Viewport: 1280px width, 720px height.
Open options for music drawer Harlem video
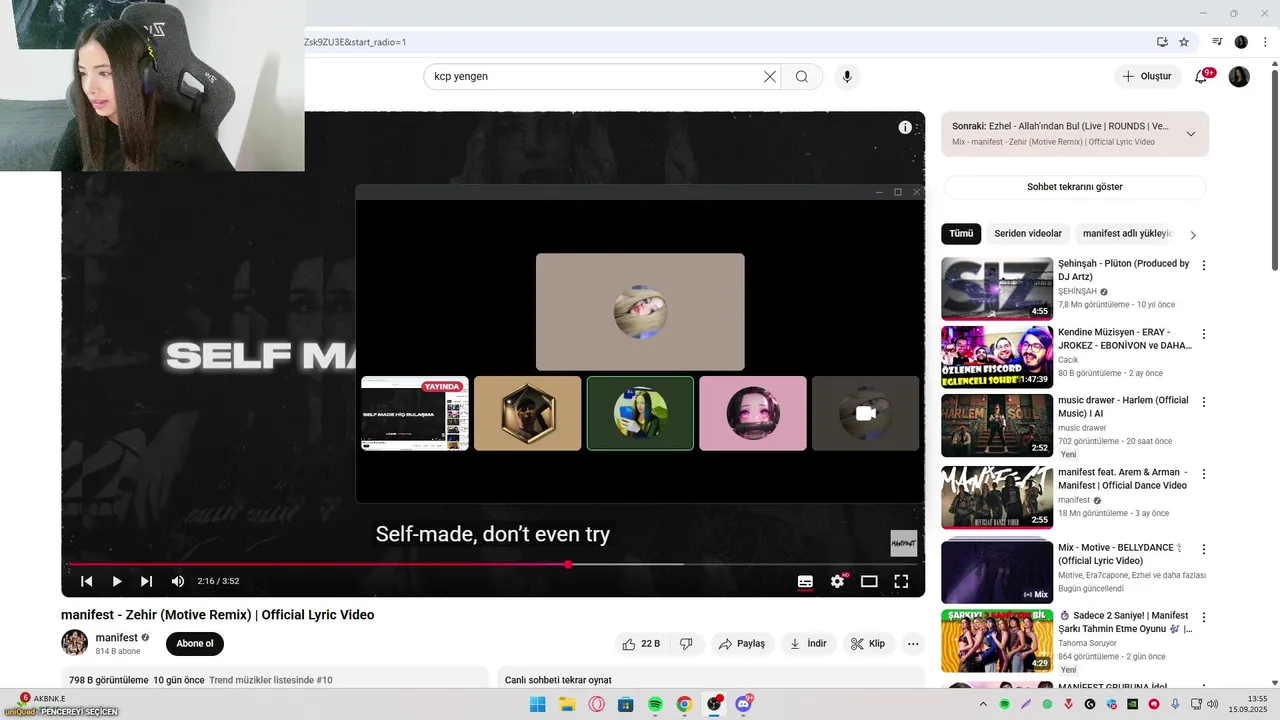point(1204,402)
